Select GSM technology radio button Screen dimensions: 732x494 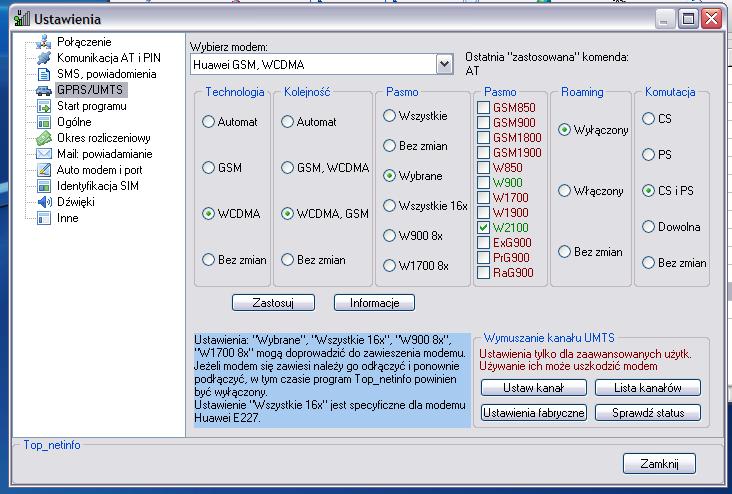[209, 168]
